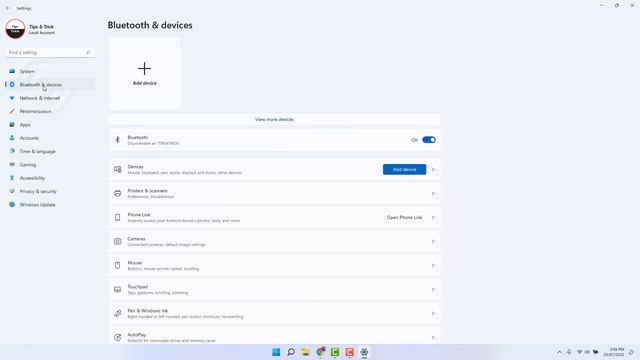This screenshot has width=640, height=360.
Task: Click the Phone Link phone icon
Action: [118, 218]
